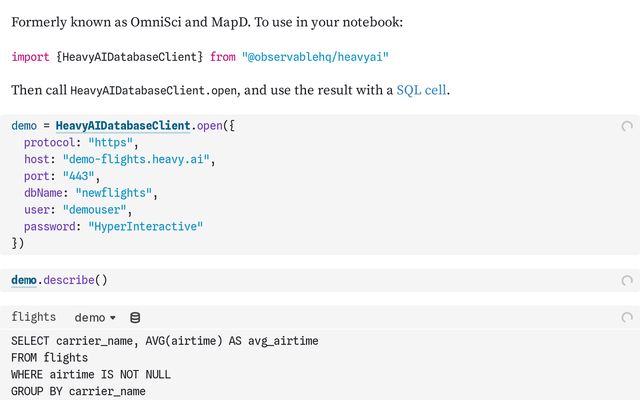640x400 pixels.
Task: Expand the demo database dropdown
Action: pyautogui.click(x=95, y=318)
